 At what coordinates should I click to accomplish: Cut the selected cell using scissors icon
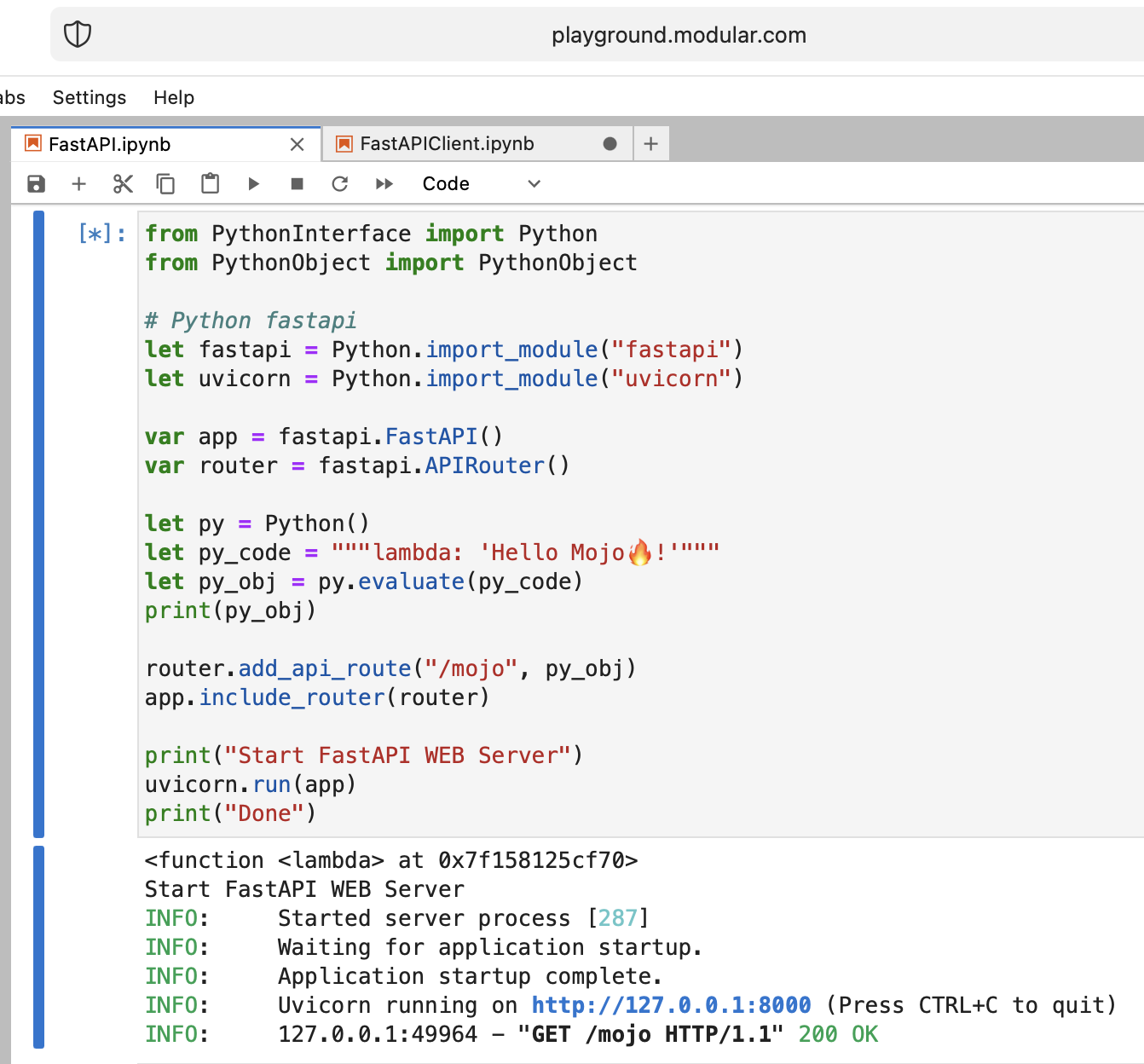tap(123, 184)
